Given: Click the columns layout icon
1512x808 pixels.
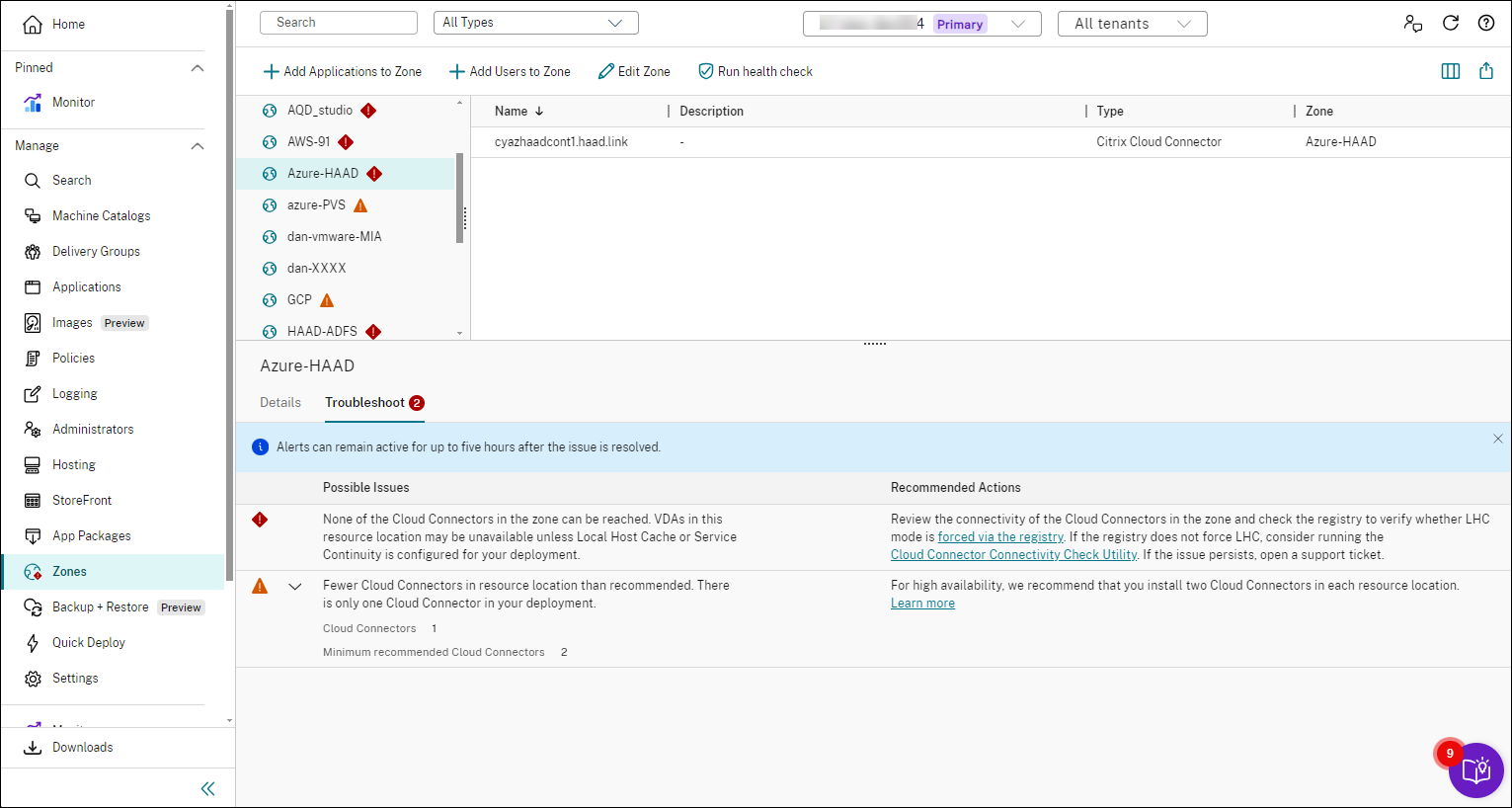Looking at the screenshot, I should pos(1450,71).
